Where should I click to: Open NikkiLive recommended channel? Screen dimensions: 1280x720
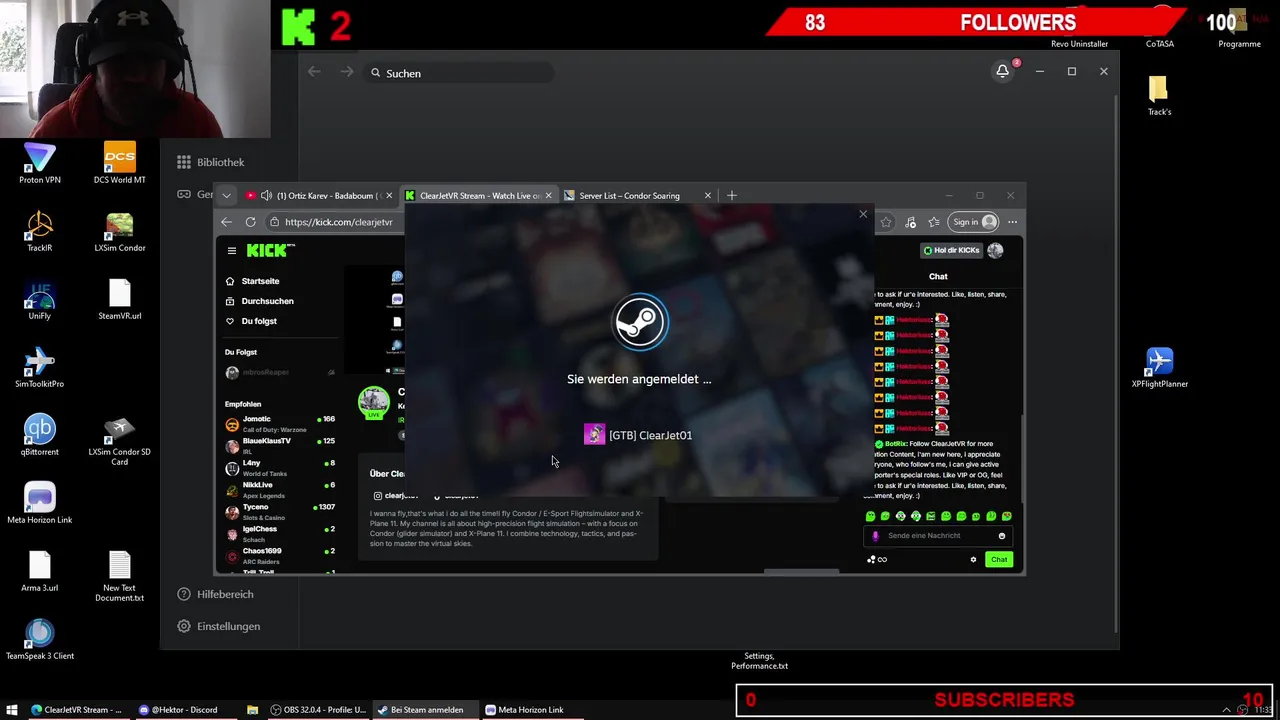click(280, 489)
